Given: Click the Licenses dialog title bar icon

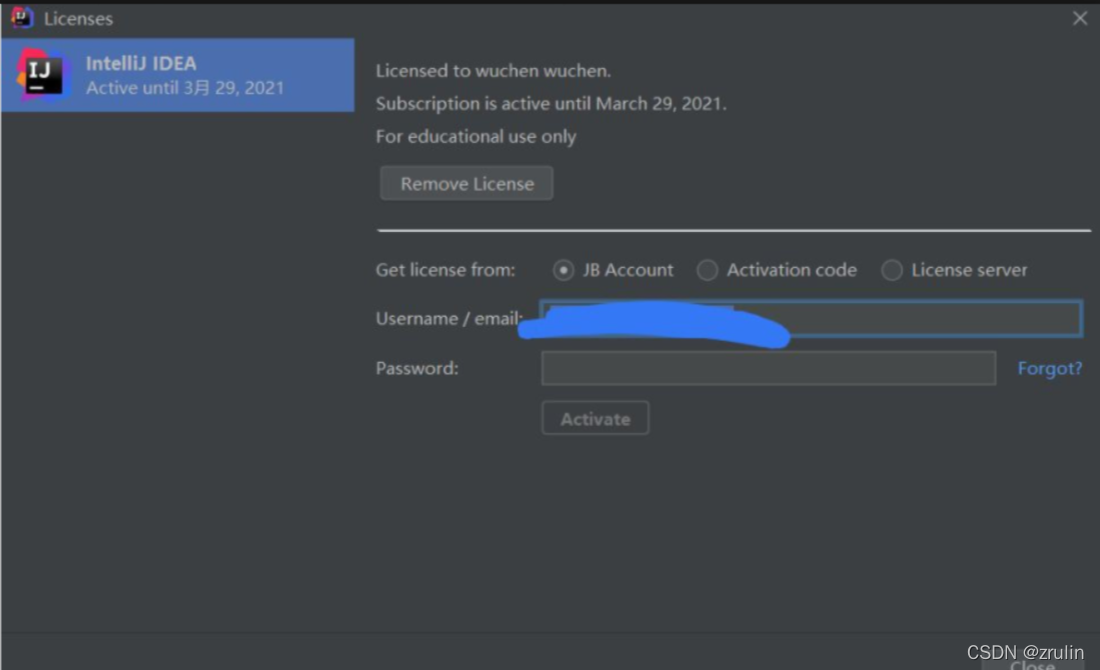Looking at the screenshot, I should pos(22,18).
